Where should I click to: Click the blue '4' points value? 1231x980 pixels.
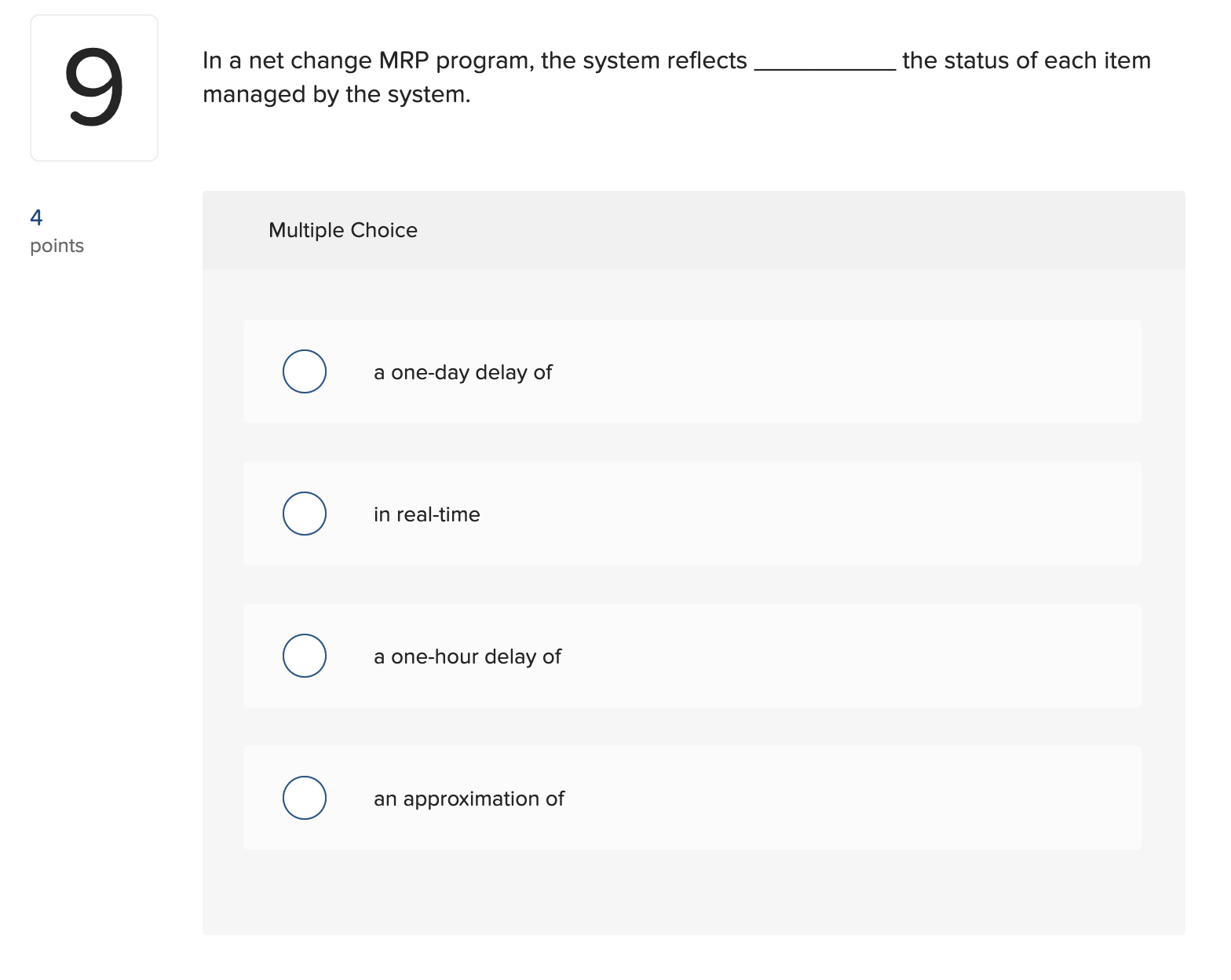click(36, 218)
